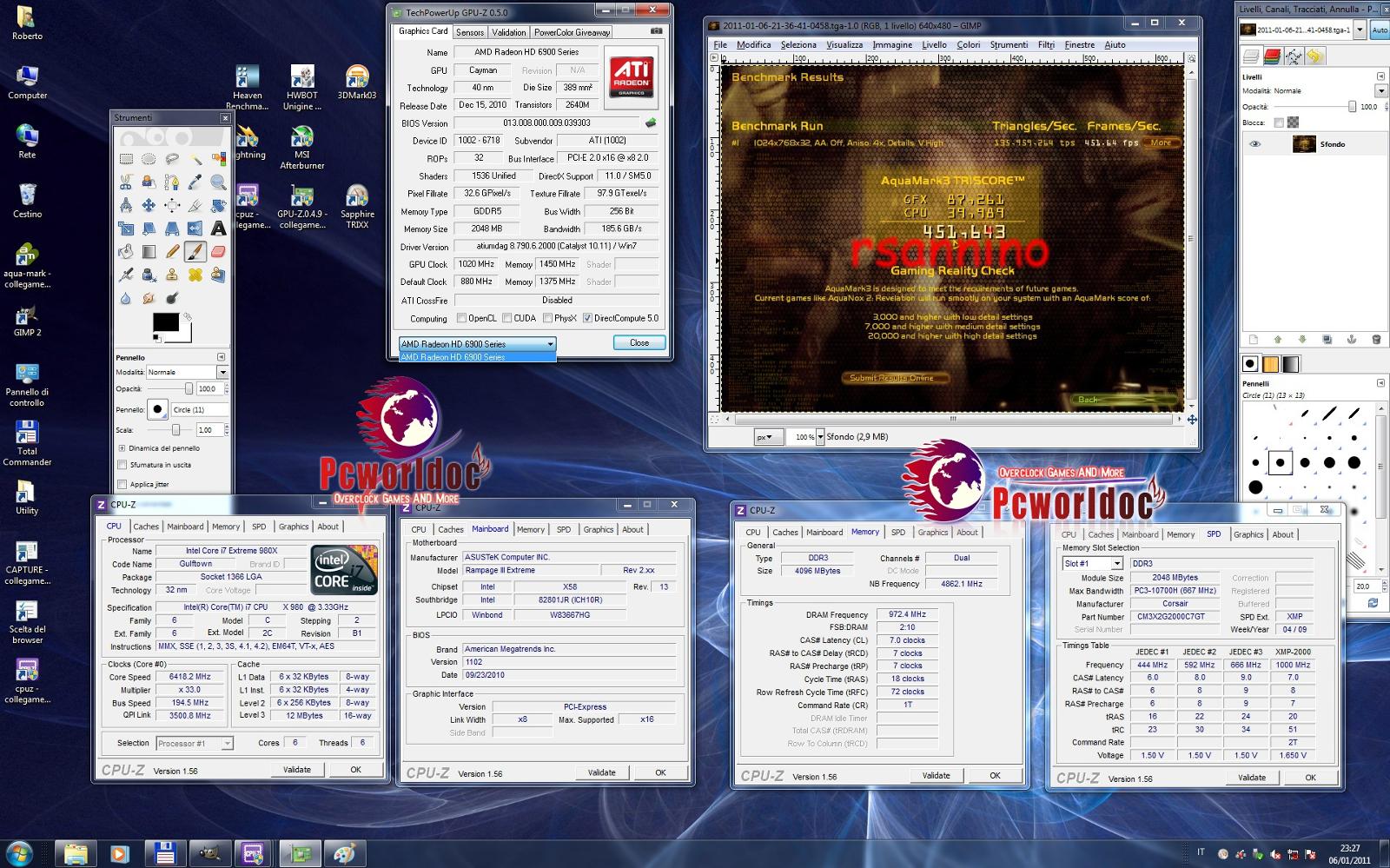Viewport: 1390px width, 868px height.
Task: Select the Free Select lasso tool
Action: coord(172,158)
